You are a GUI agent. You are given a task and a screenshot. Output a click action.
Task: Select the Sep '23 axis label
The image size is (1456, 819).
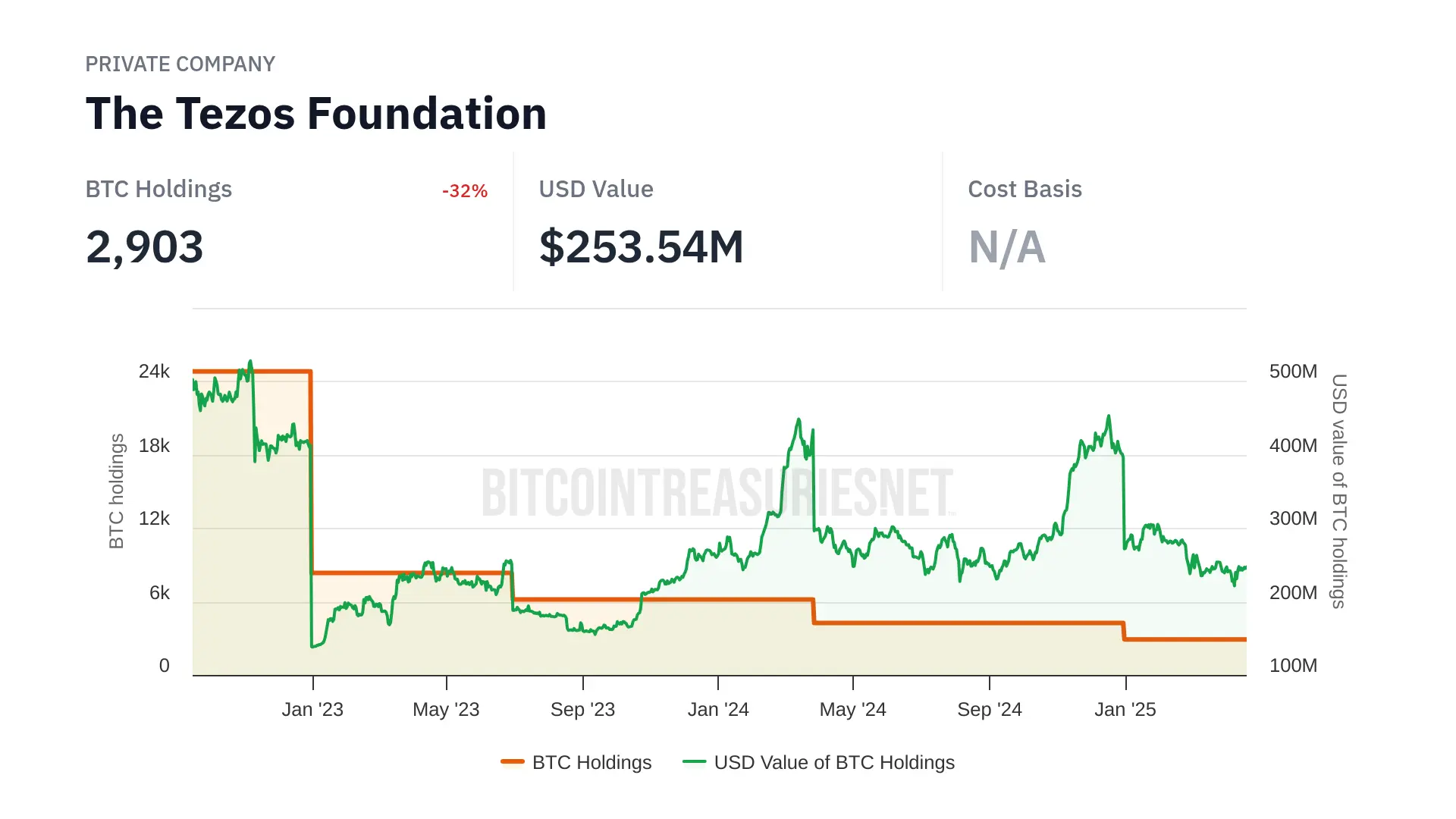[582, 710]
